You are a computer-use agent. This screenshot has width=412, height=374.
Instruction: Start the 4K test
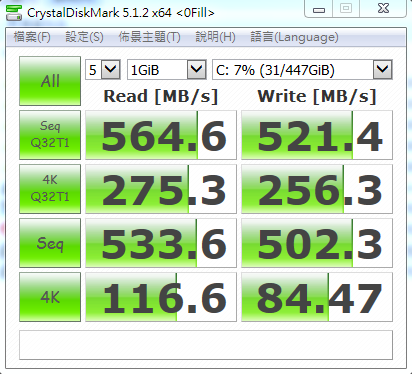pos(50,297)
